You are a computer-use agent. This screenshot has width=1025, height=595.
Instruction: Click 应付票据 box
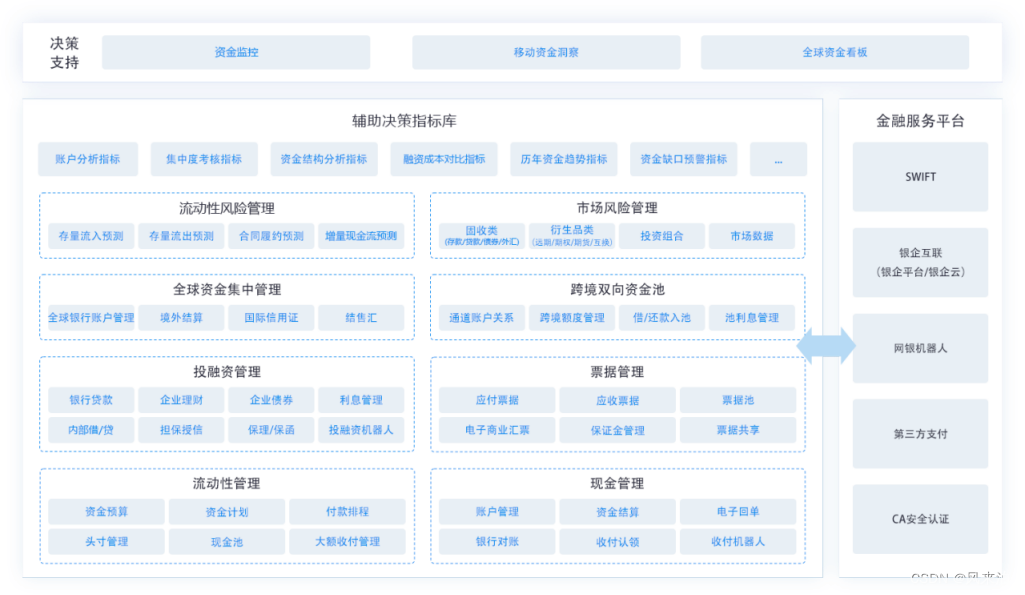(497, 400)
